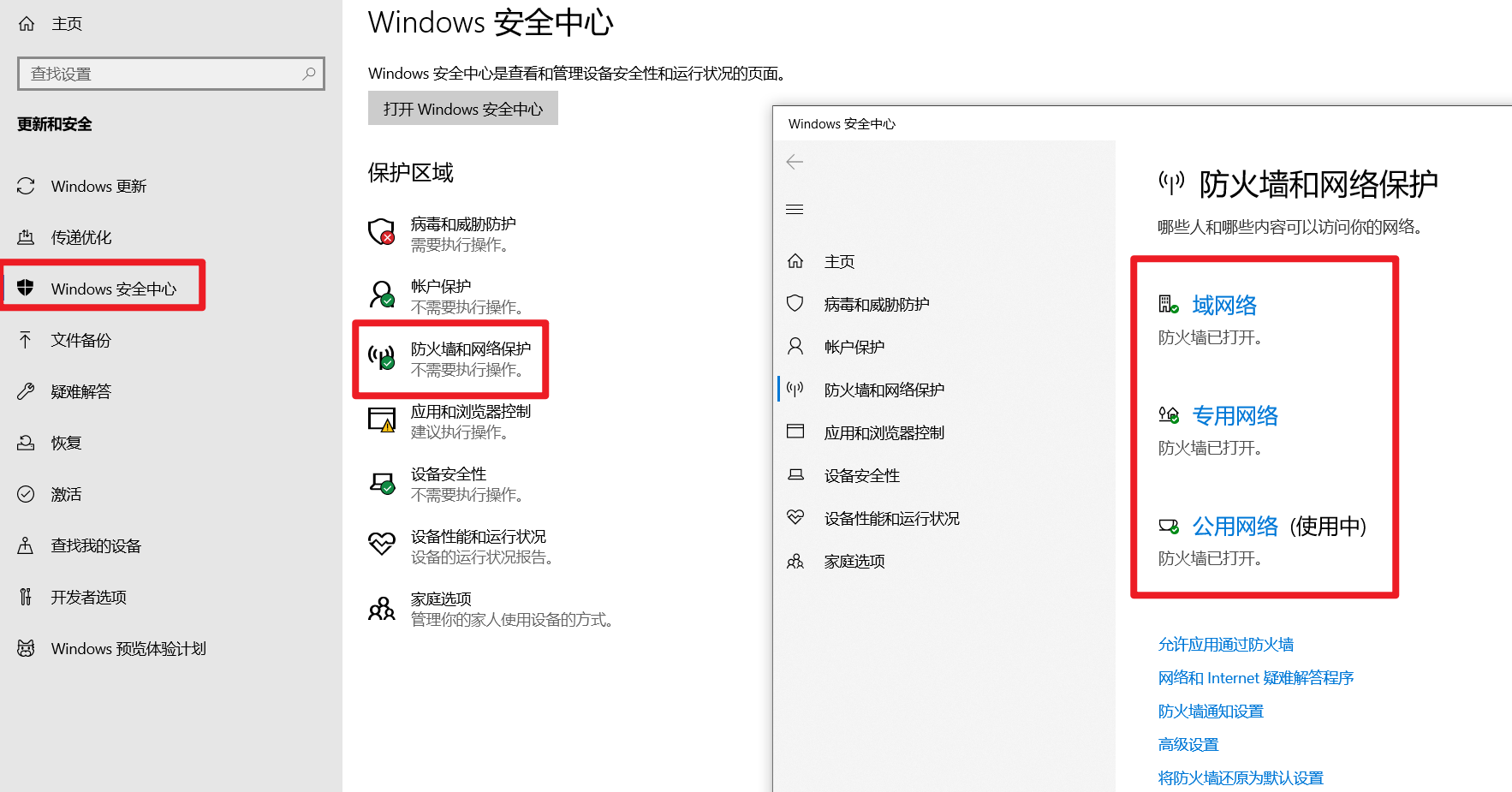
Task: Click the 专用网络 house icon
Action: tap(1169, 415)
